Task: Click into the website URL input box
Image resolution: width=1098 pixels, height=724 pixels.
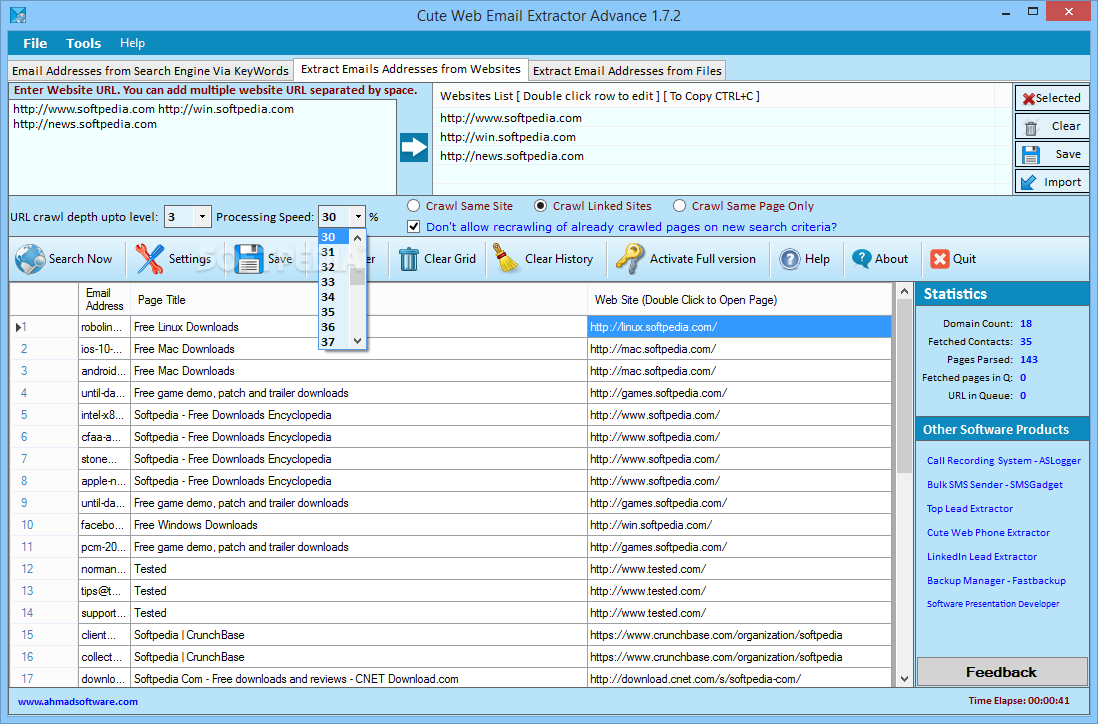Action: [203, 147]
